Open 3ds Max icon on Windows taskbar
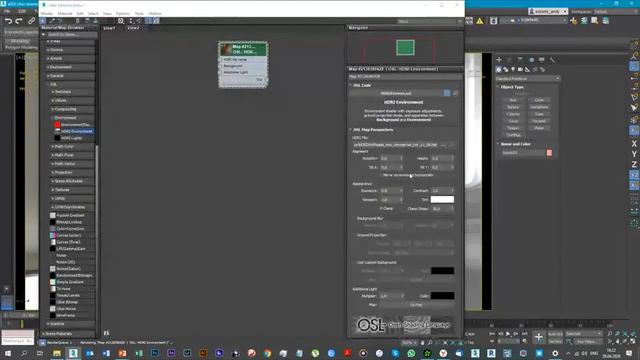The height and width of the screenshot is (360, 640). point(73,353)
